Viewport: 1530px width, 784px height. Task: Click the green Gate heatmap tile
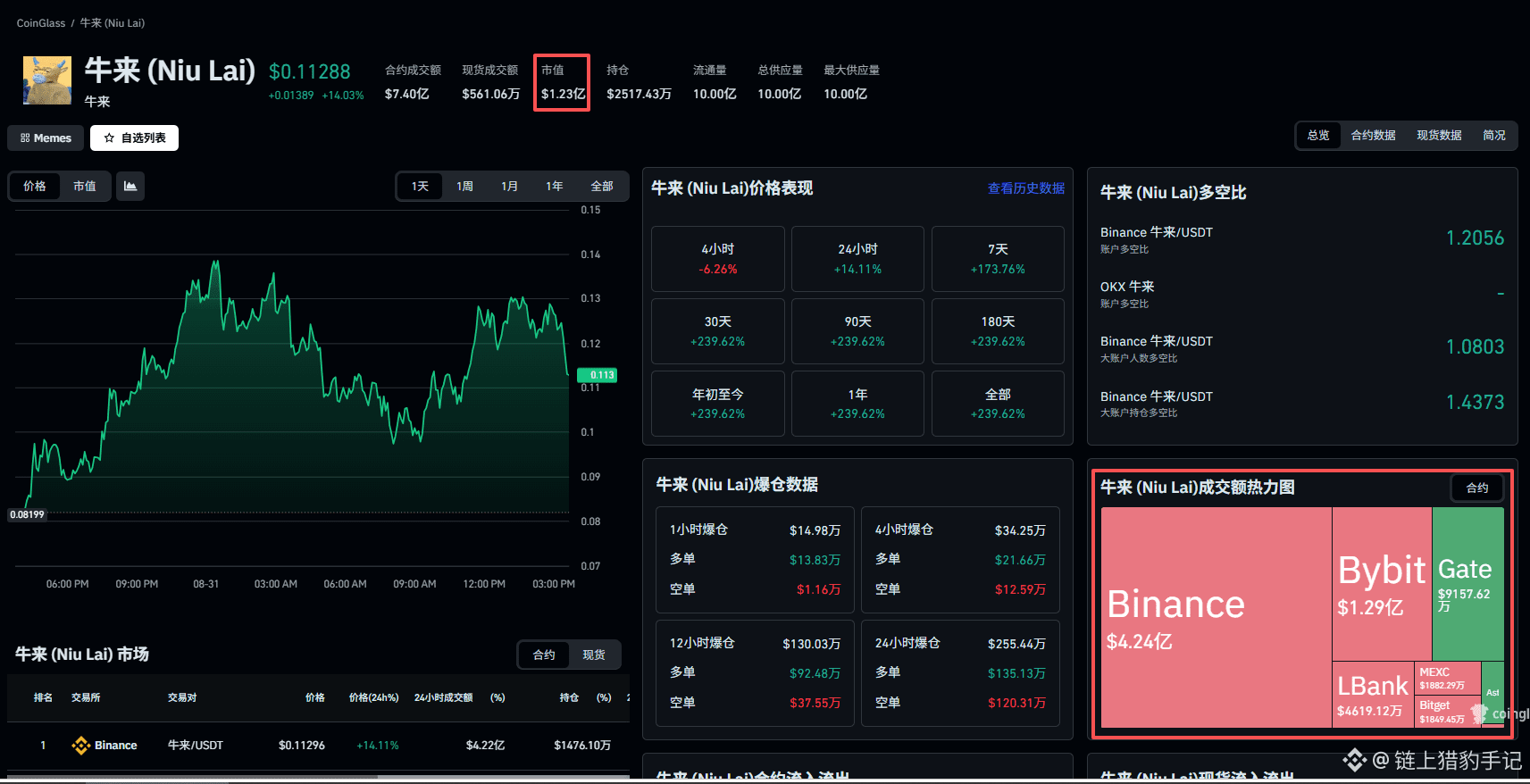tap(1468, 584)
